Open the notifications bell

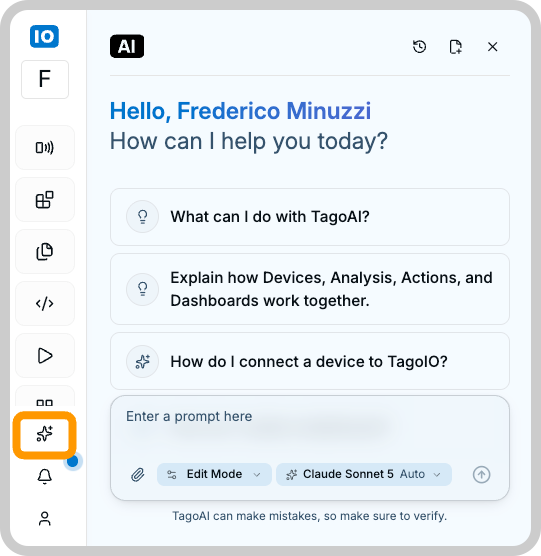(x=45, y=476)
